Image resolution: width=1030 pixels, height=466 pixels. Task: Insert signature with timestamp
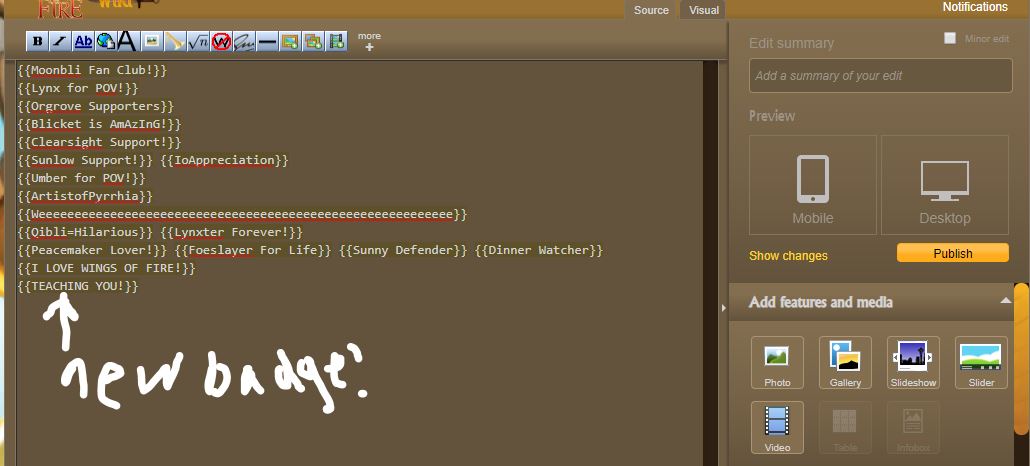coord(244,41)
